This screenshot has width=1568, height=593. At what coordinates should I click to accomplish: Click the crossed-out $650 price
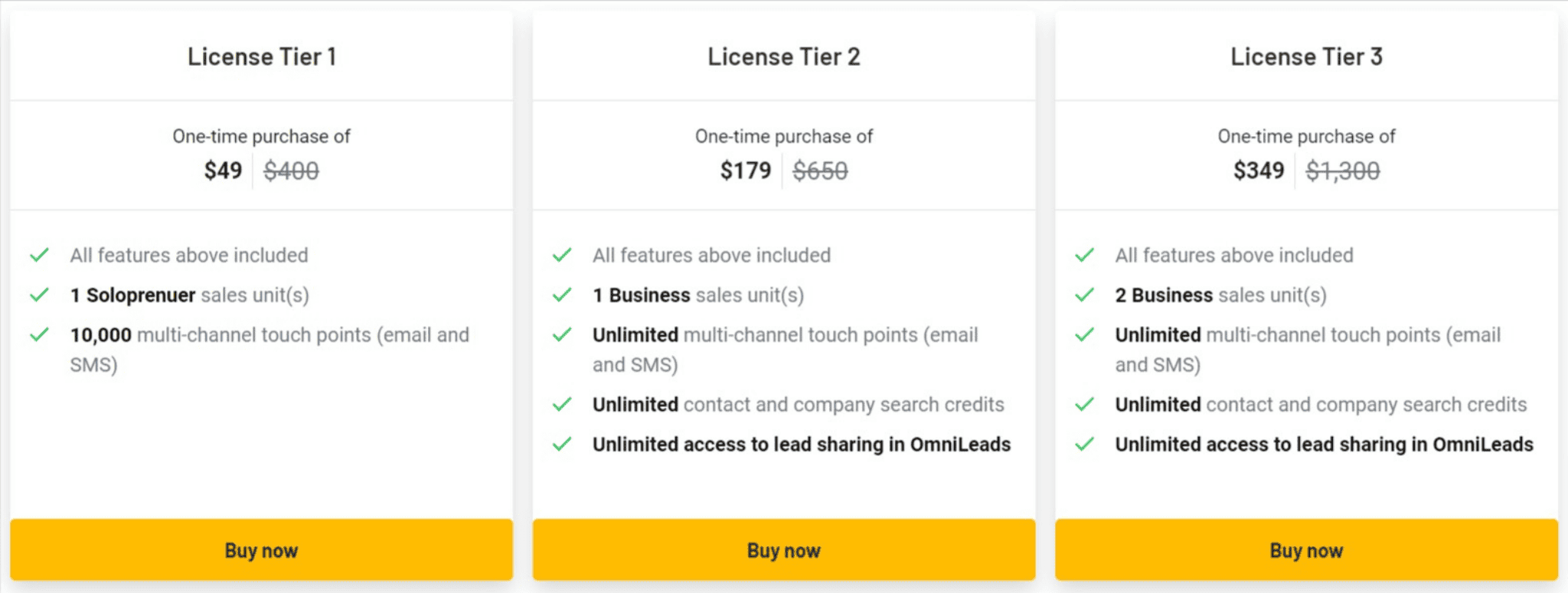(x=820, y=170)
